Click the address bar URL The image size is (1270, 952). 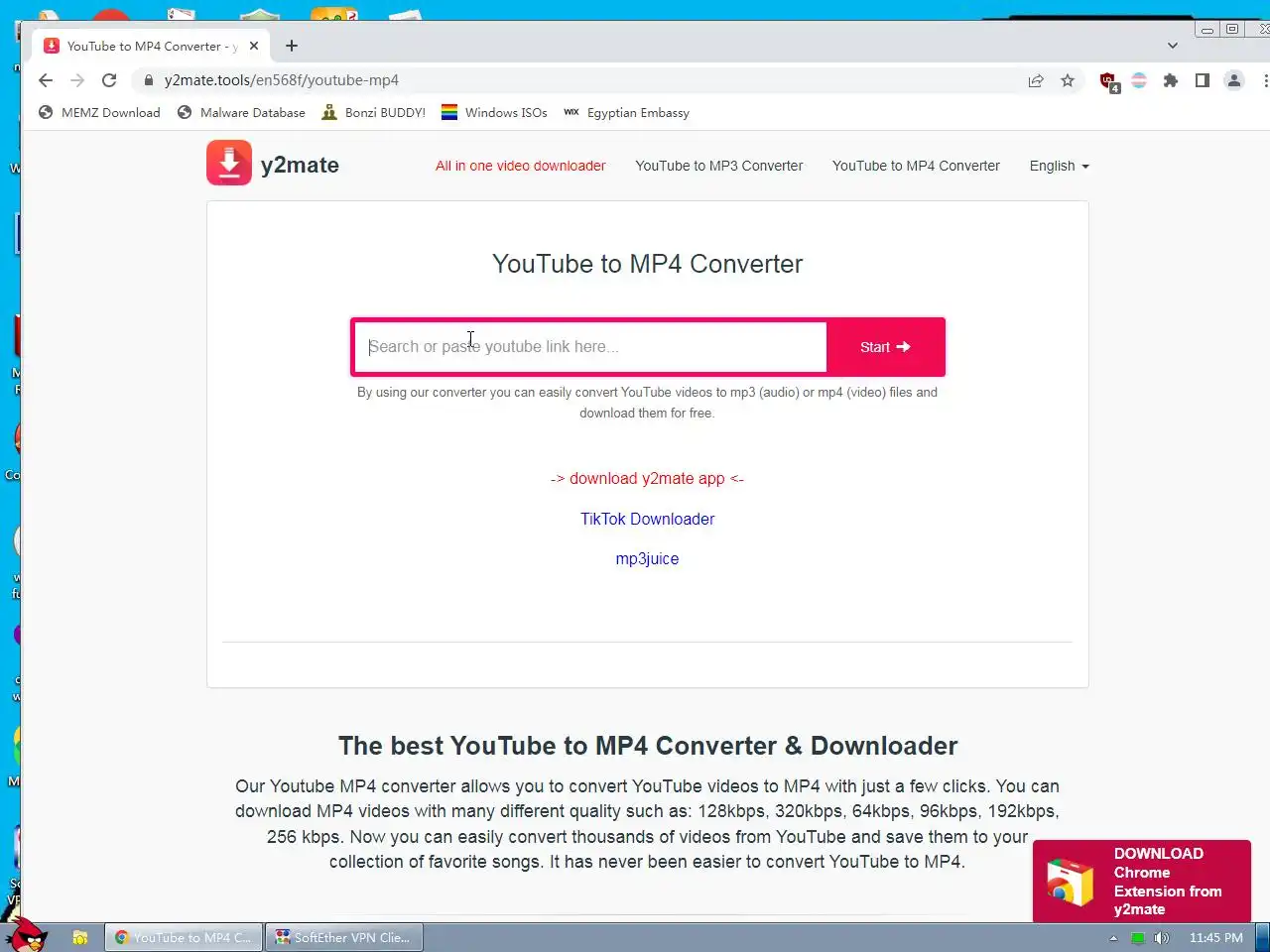coord(282,80)
